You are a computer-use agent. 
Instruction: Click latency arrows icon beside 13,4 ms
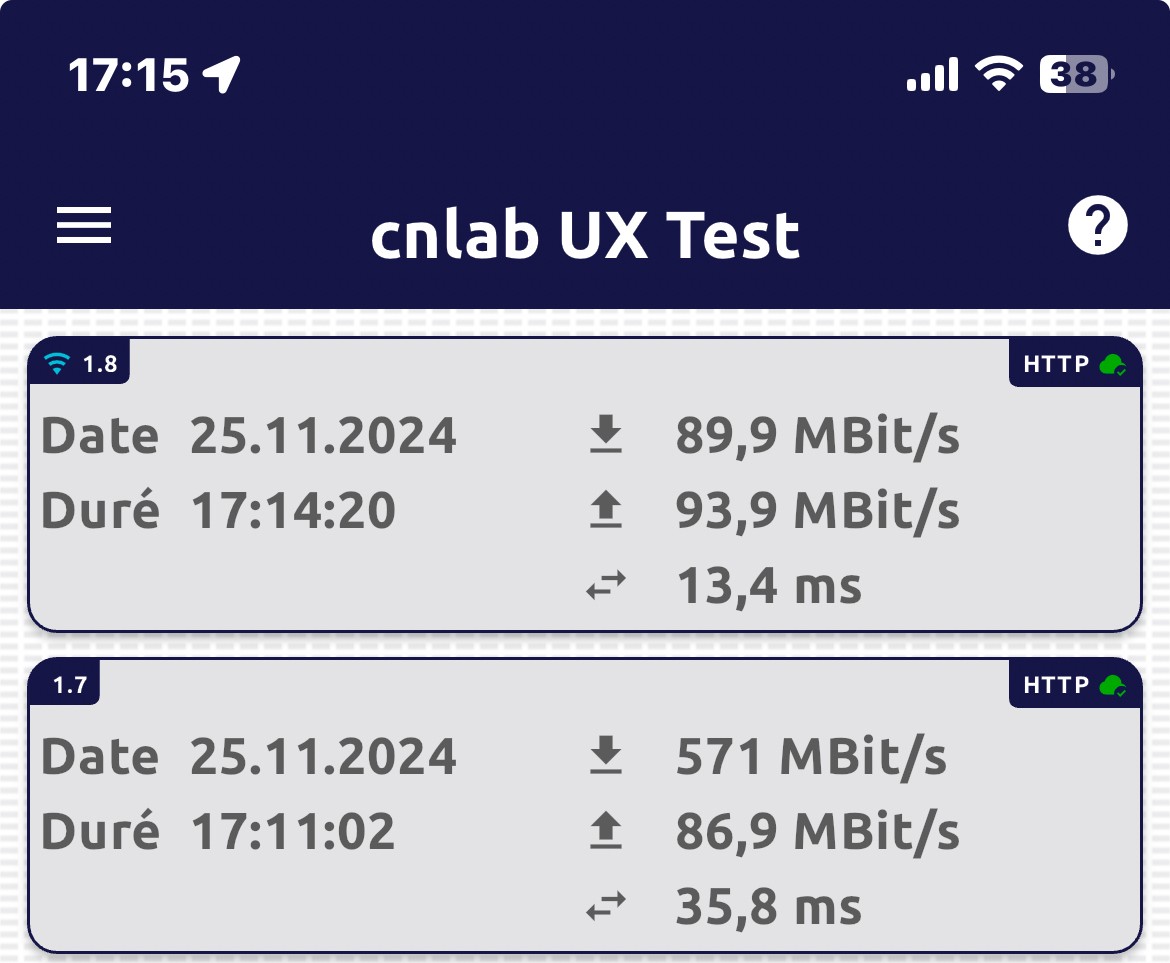605,586
